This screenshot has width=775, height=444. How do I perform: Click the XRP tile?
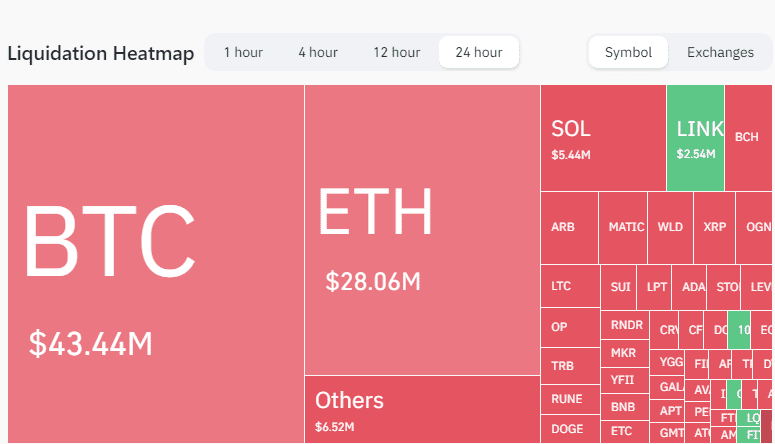(x=714, y=228)
